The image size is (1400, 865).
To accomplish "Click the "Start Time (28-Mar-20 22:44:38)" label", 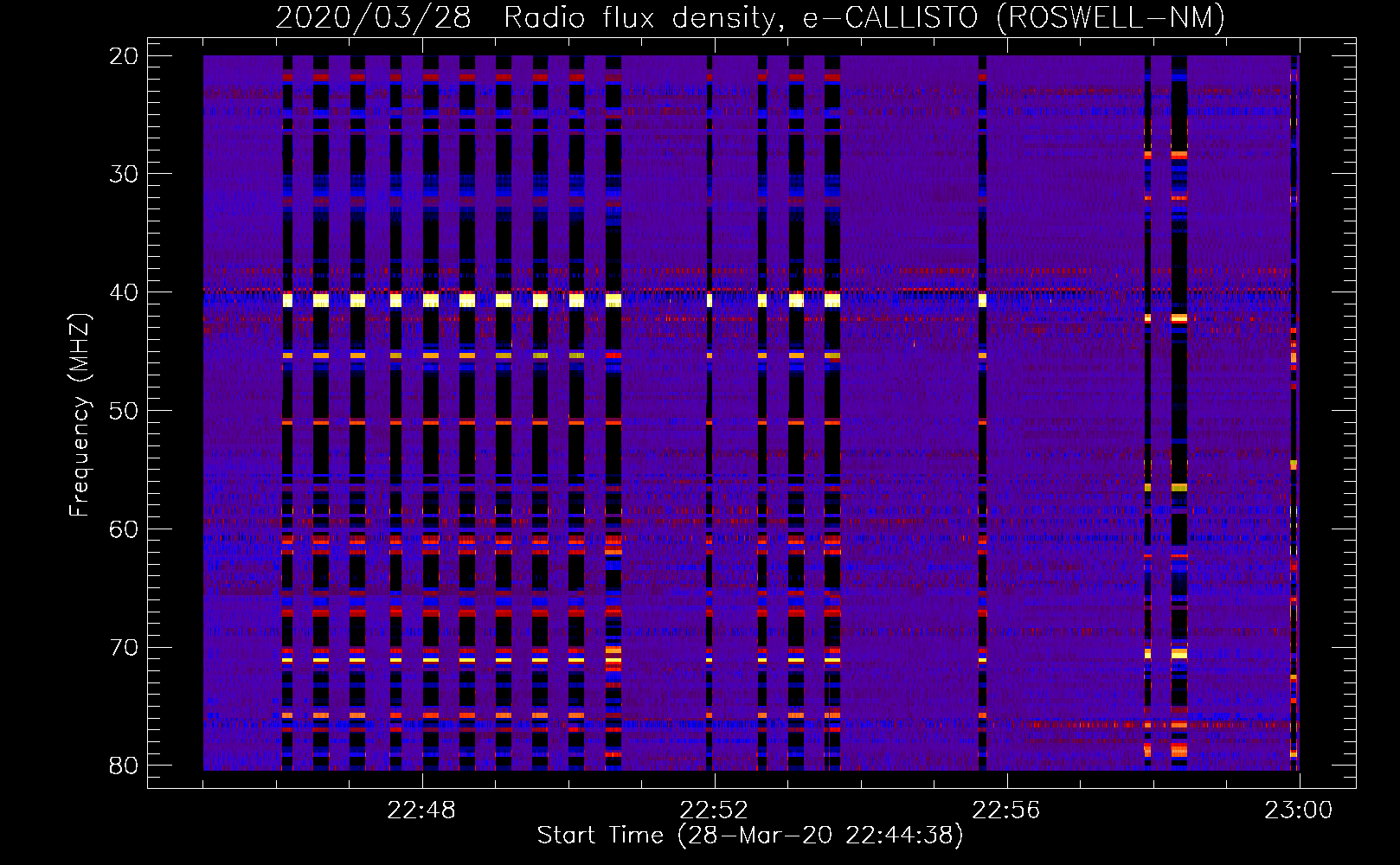I will click(750, 836).
